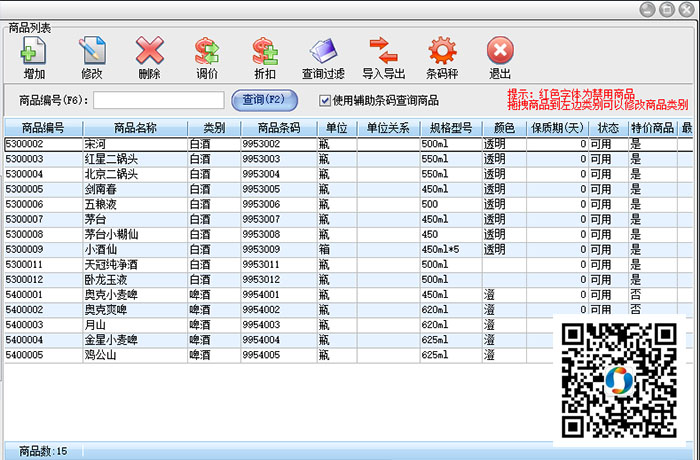The height and width of the screenshot is (460, 700).
Task: Select the product row 卧龙玉液
Action: point(348,280)
